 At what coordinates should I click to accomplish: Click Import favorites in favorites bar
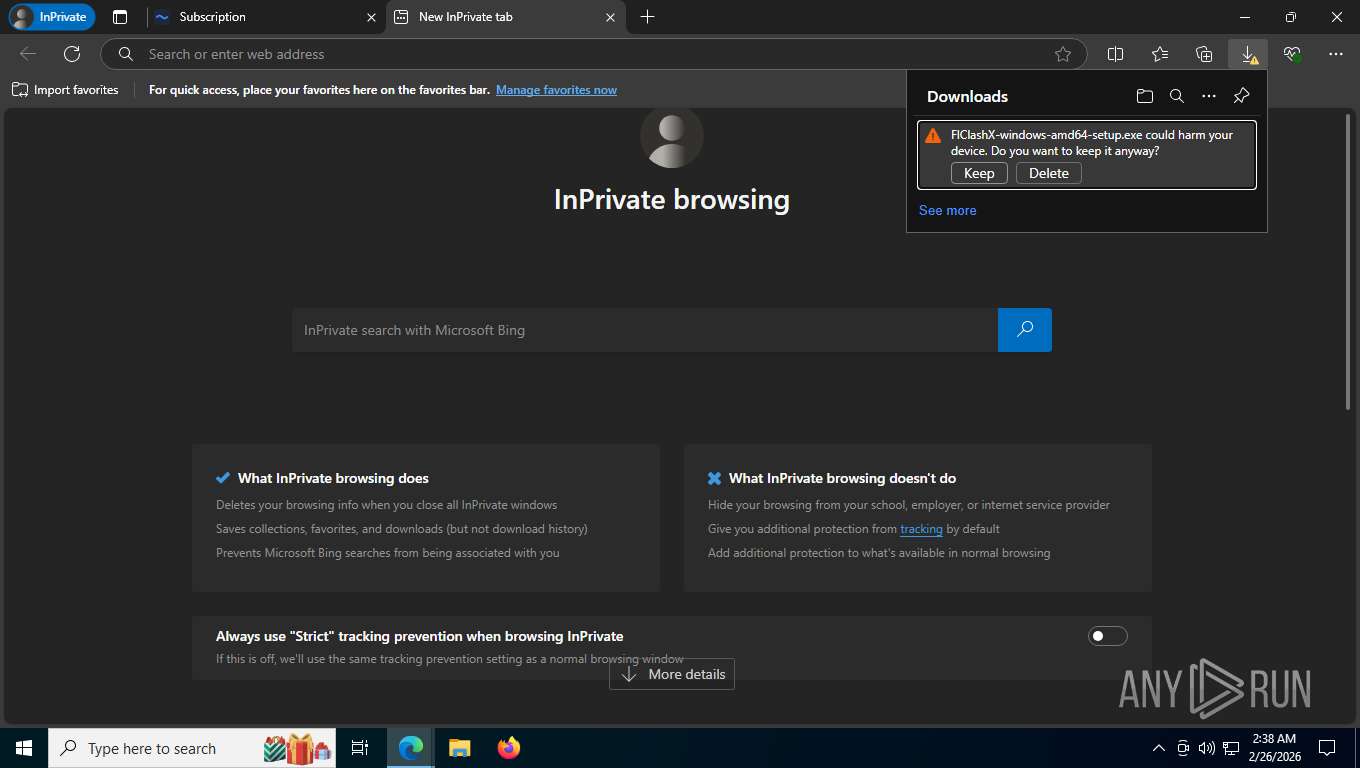tap(65, 90)
